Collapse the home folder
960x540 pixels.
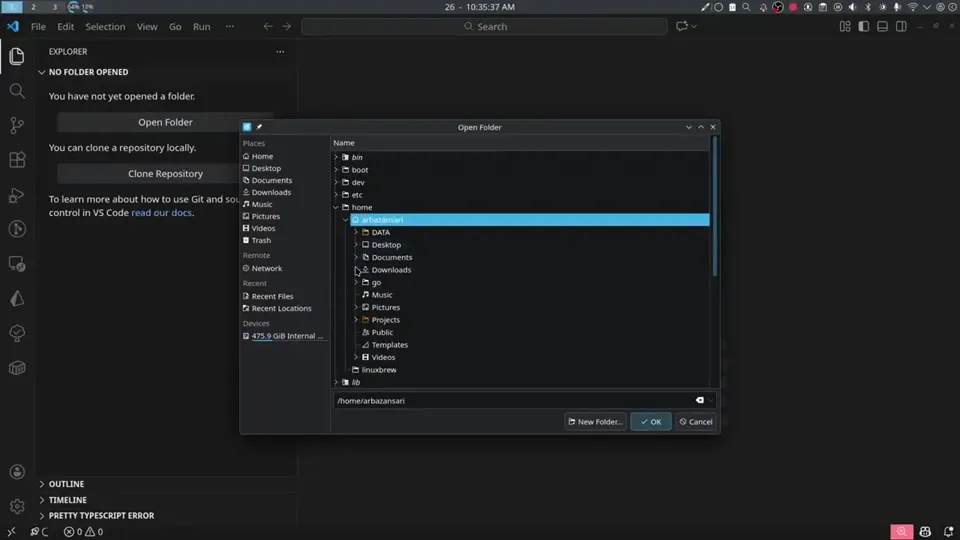[336, 207]
